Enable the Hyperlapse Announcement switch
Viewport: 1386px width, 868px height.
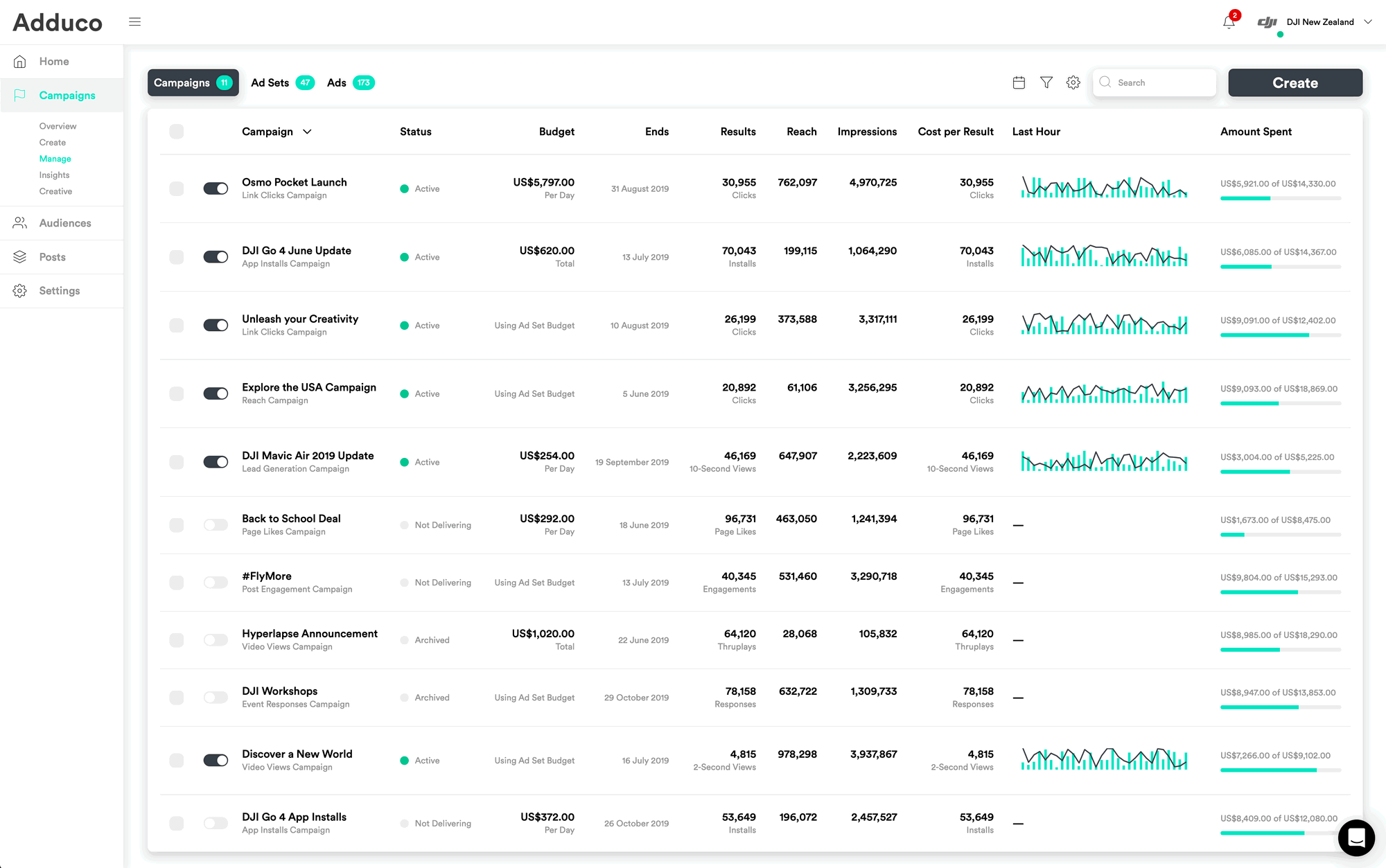216,640
